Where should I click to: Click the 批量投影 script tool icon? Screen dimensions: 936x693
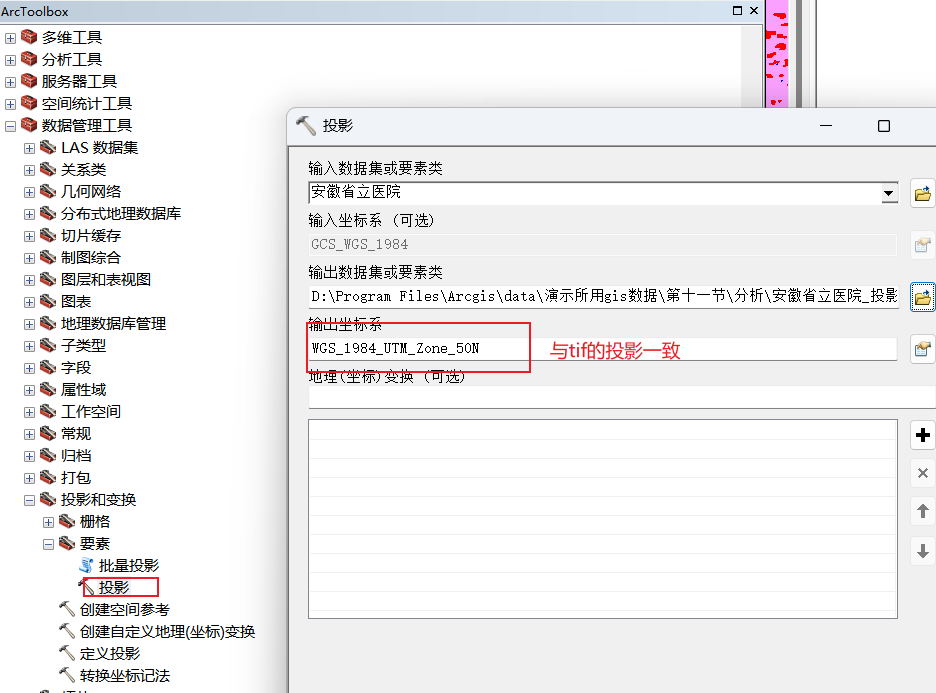86,565
